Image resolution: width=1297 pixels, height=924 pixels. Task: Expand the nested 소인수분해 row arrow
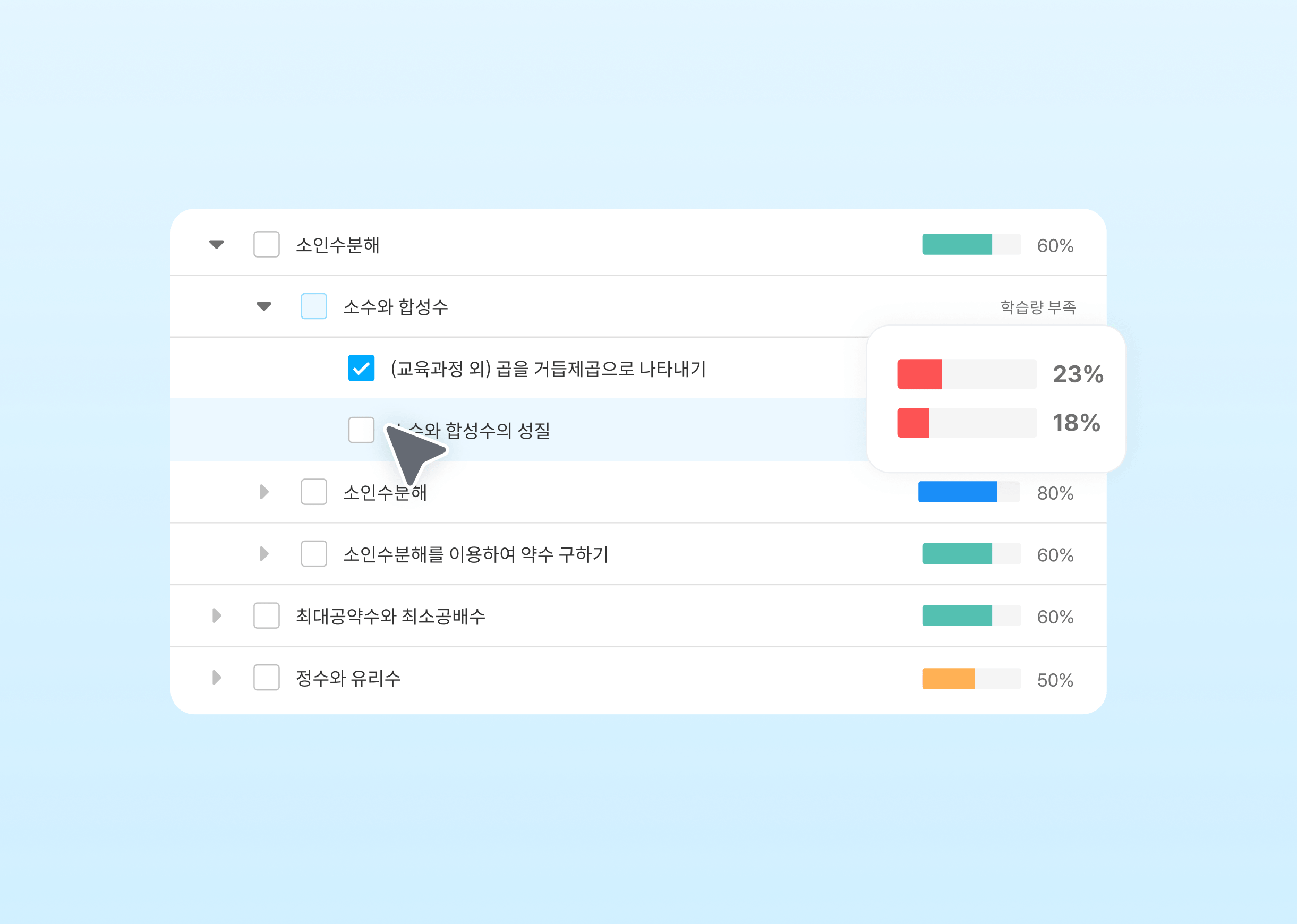(x=263, y=492)
